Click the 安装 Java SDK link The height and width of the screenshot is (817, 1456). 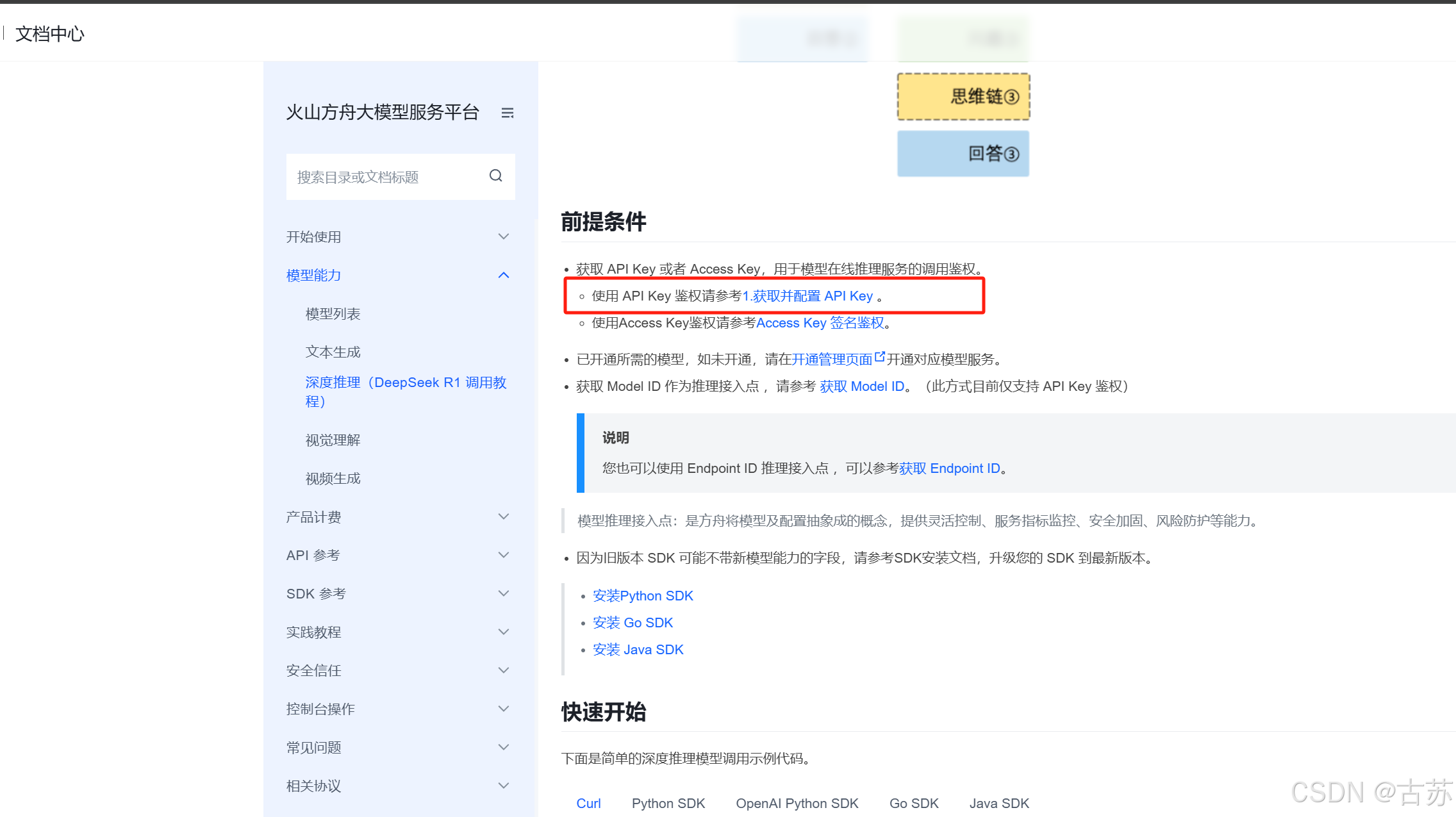click(x=638, y=650)
